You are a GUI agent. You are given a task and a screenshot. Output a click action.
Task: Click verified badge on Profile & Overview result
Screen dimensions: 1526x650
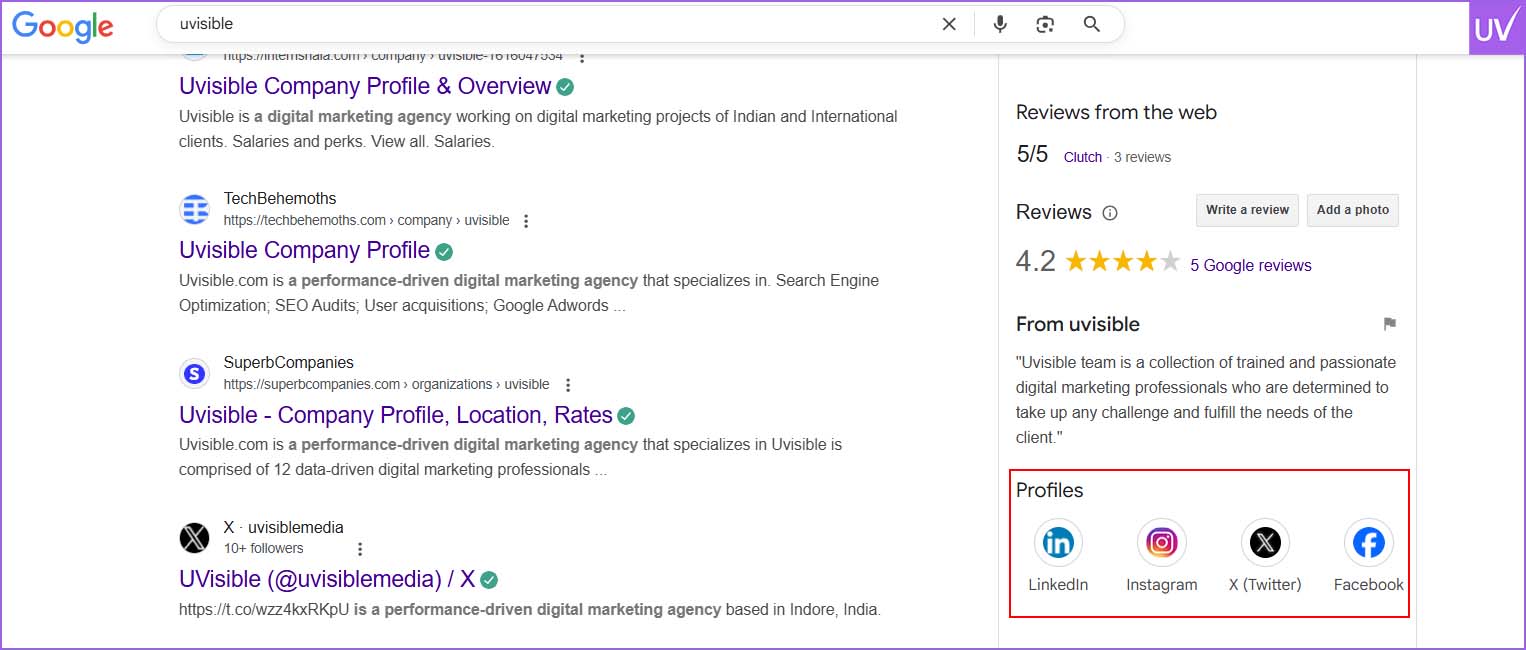coord(565,87)
